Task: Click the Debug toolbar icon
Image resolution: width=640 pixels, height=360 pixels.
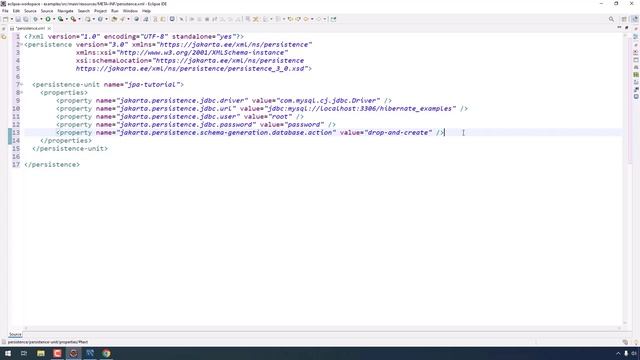Action: click(x=35, y=19)
